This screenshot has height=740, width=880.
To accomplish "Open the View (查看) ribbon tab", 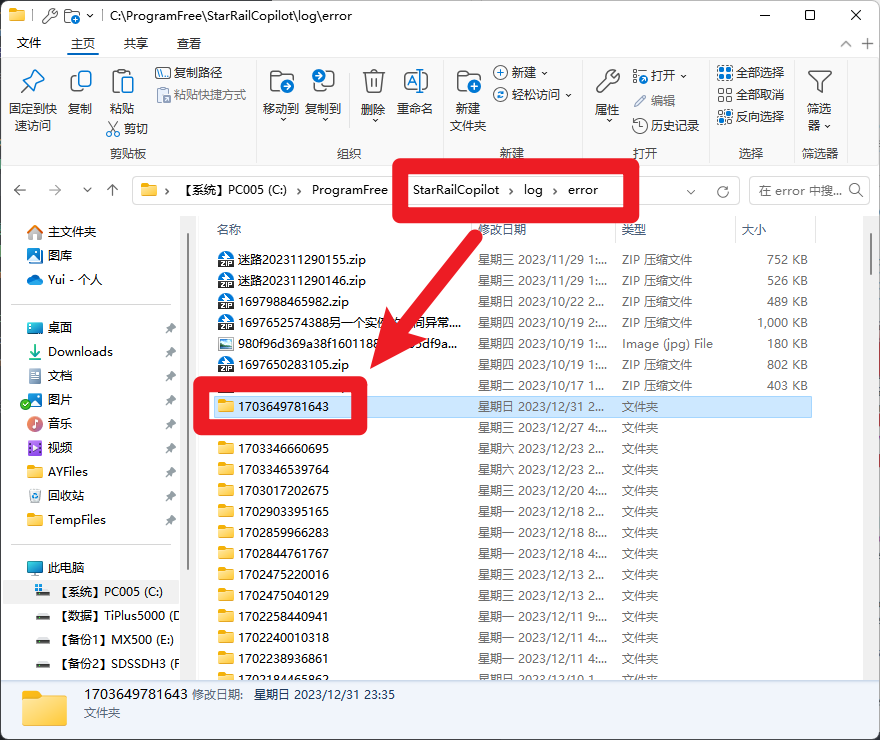I will 189,44.
